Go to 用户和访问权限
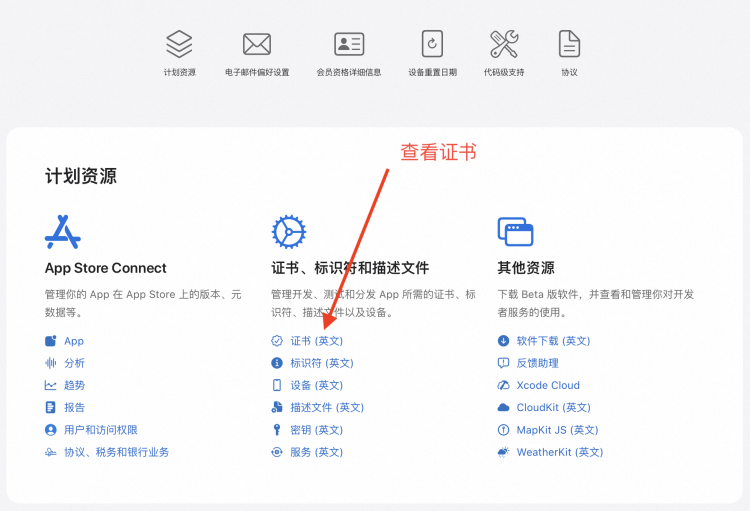750x511 pixels. coord(100,430)
